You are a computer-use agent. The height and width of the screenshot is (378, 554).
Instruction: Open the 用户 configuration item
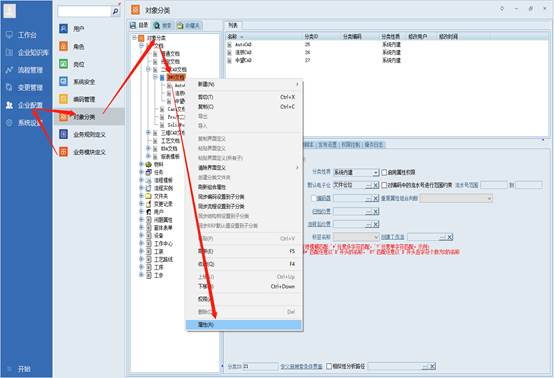[x=78, y=29]
